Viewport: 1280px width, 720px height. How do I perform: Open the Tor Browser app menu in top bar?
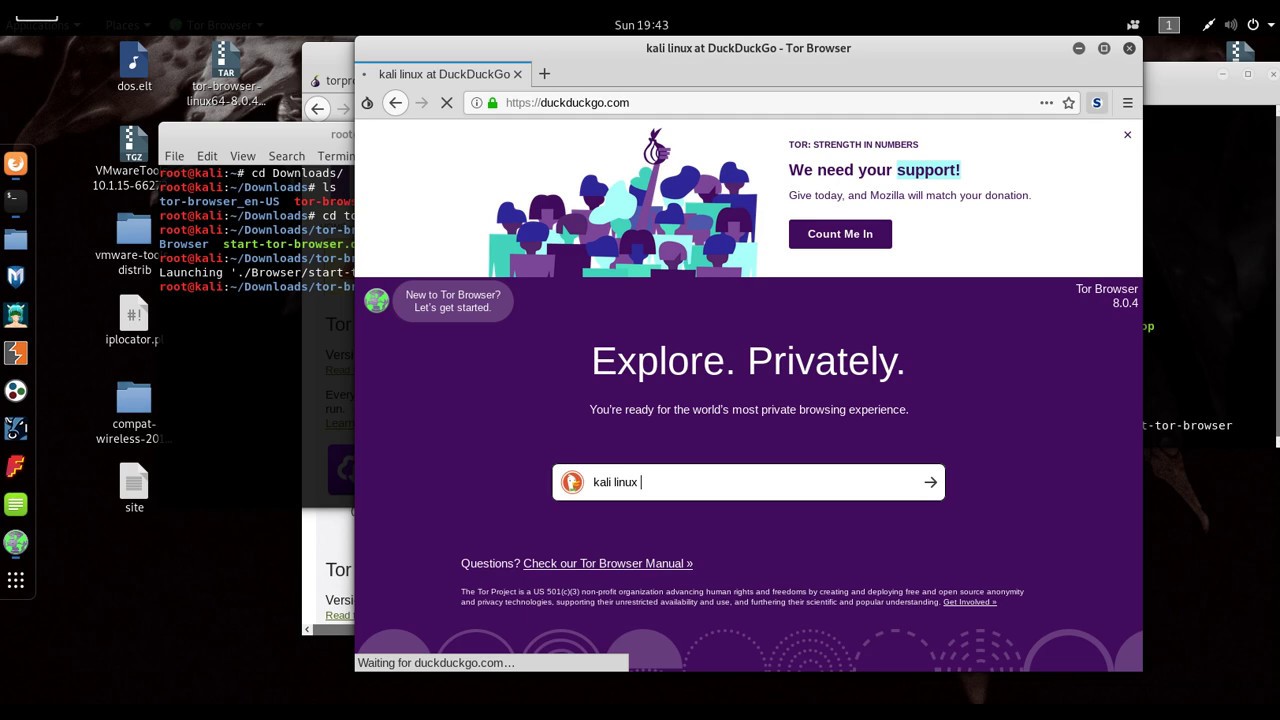click(x=215, y=25)
